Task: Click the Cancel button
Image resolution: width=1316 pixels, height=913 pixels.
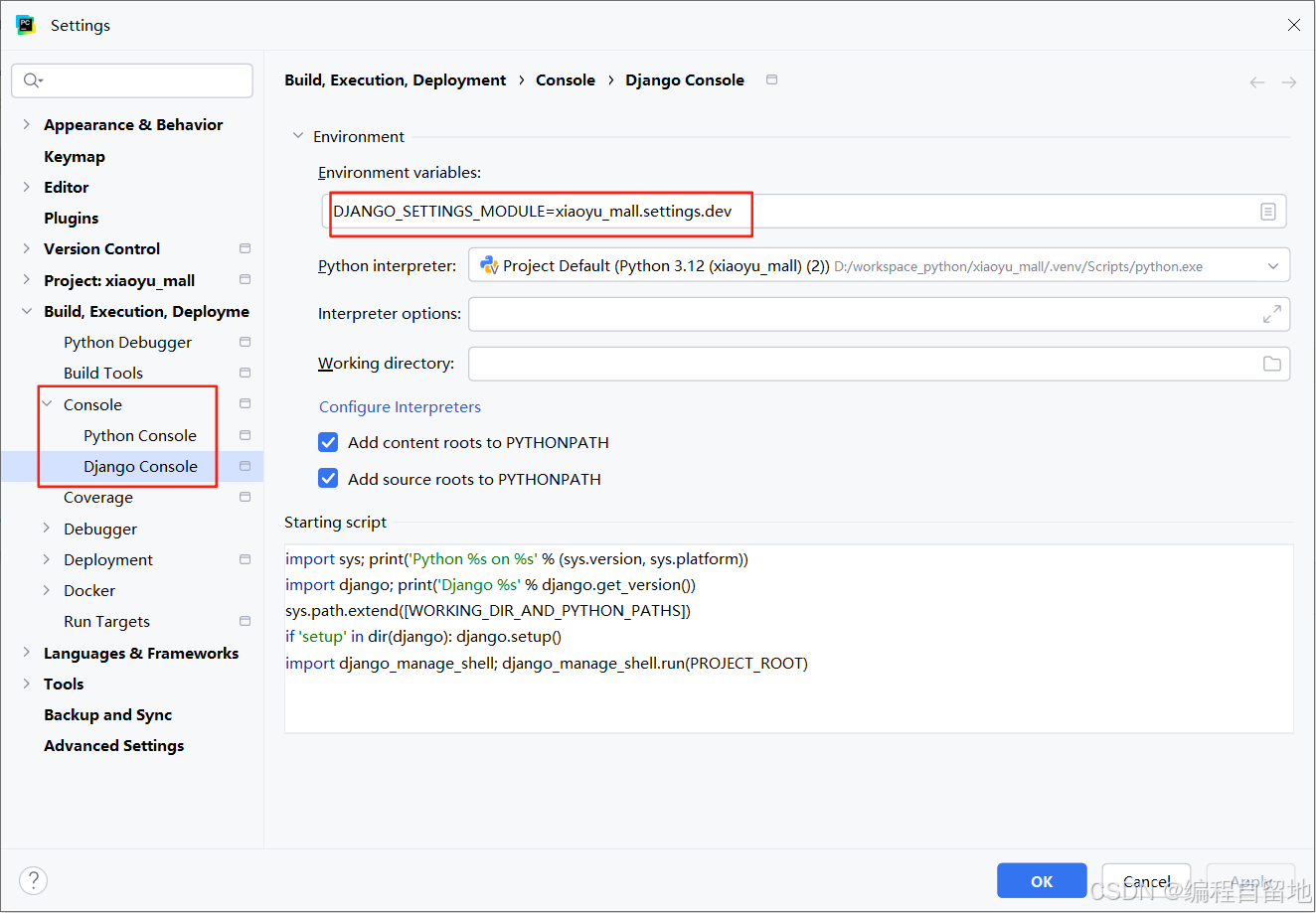Action: (x=1146, y=881)
